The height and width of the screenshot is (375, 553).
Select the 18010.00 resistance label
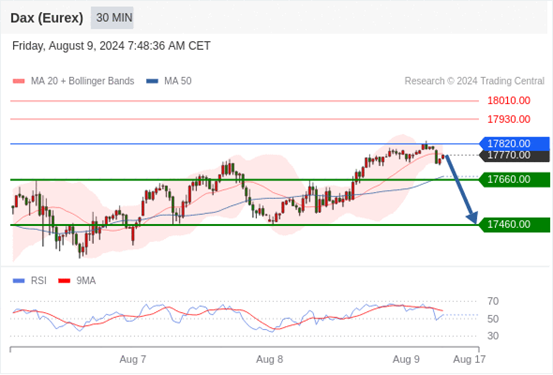click(x=509, y=101)
